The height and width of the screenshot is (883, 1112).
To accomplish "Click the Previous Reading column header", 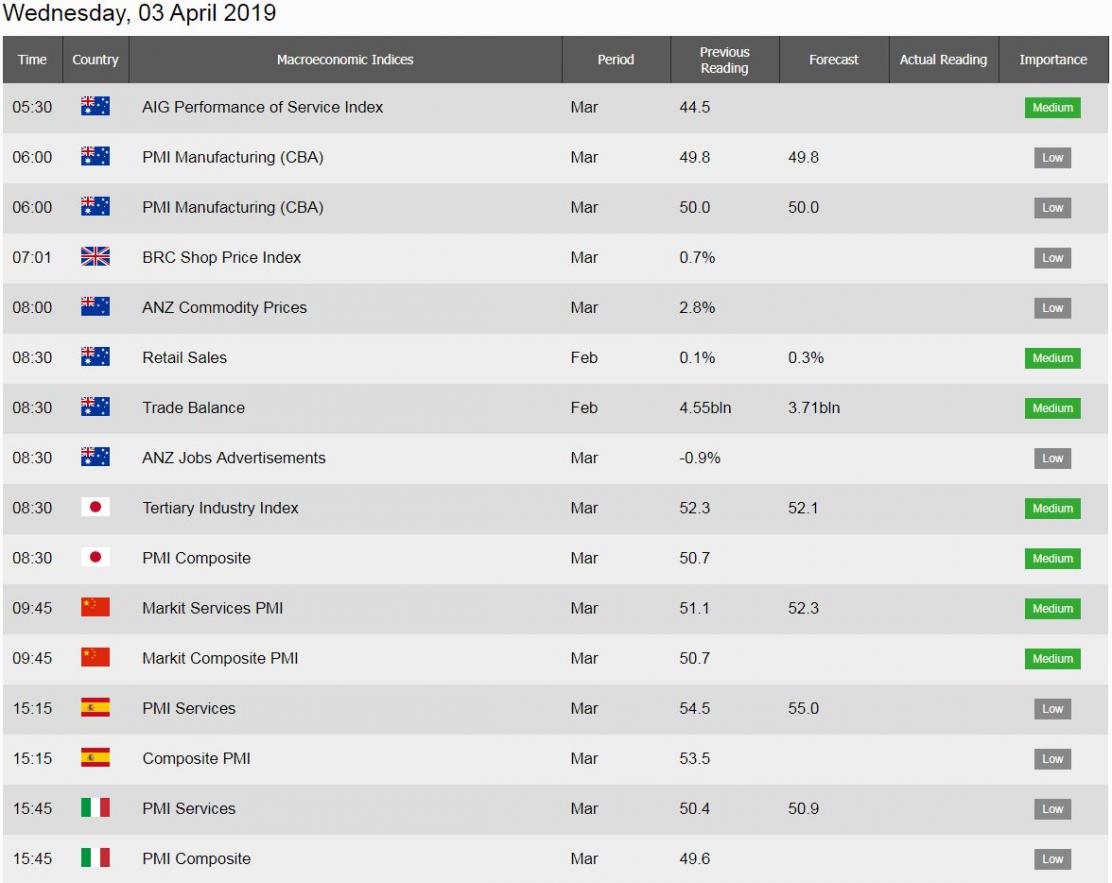I will (x=725, y=60).
